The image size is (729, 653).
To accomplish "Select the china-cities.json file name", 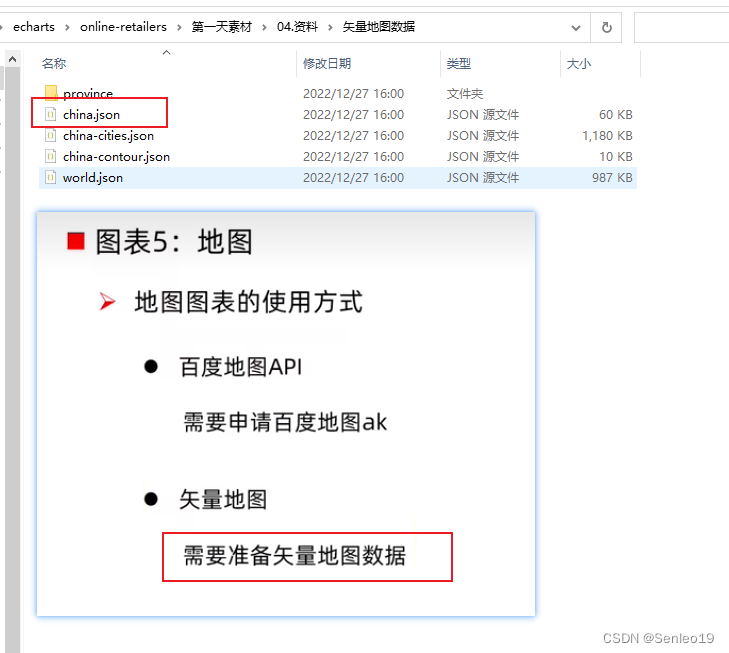I will coord(108,136).
